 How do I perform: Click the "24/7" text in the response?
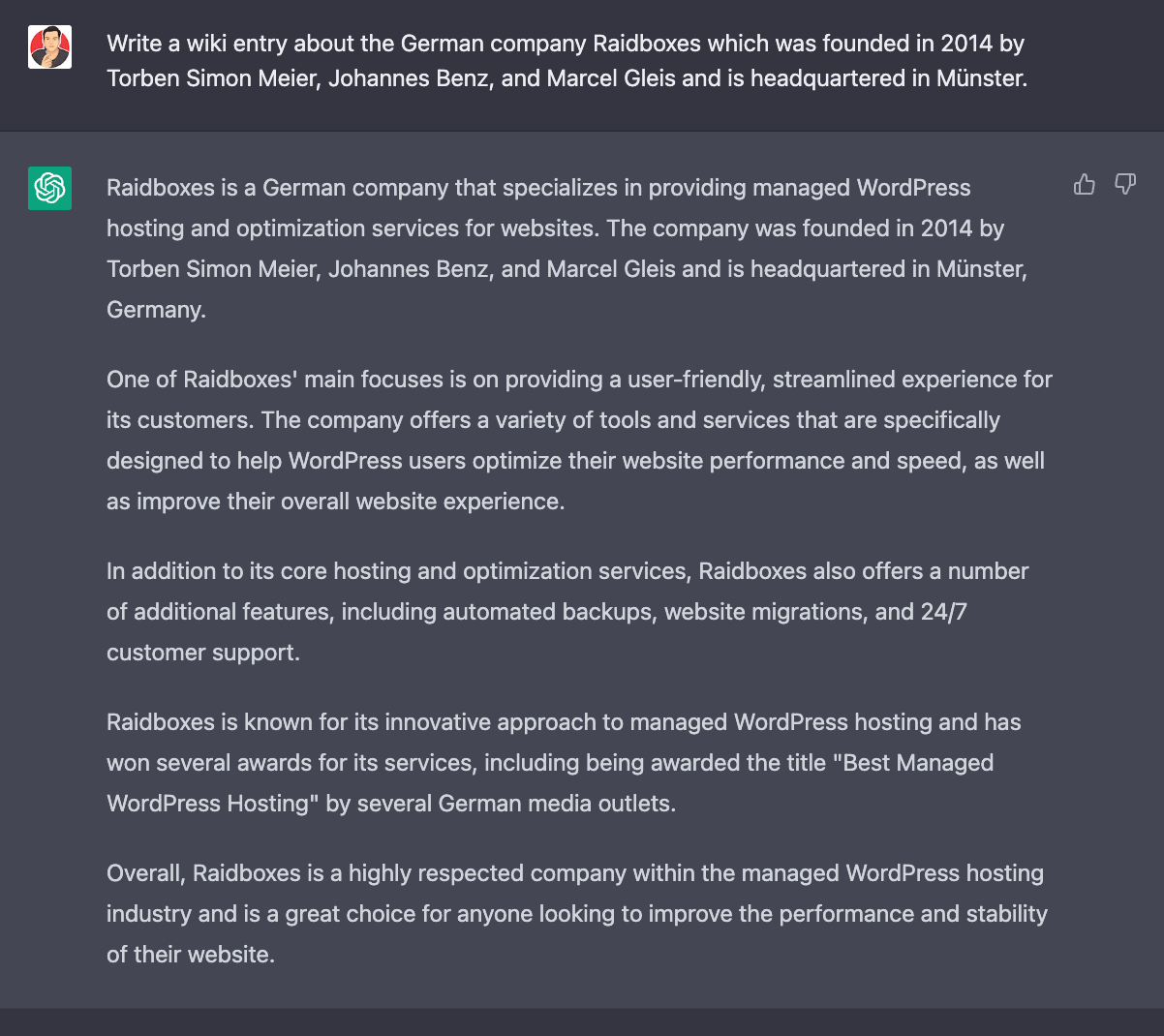click(943, 612)
